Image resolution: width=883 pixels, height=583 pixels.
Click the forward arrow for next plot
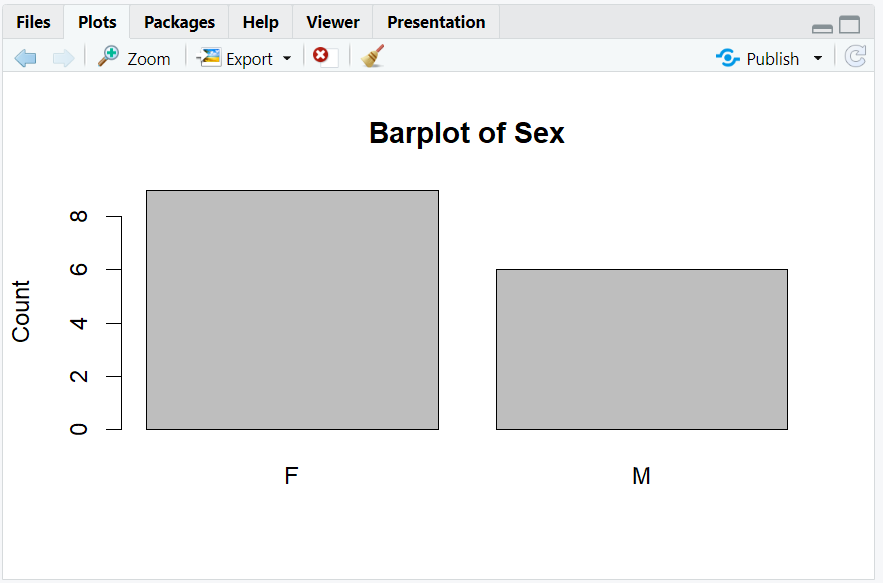point(63,57)
